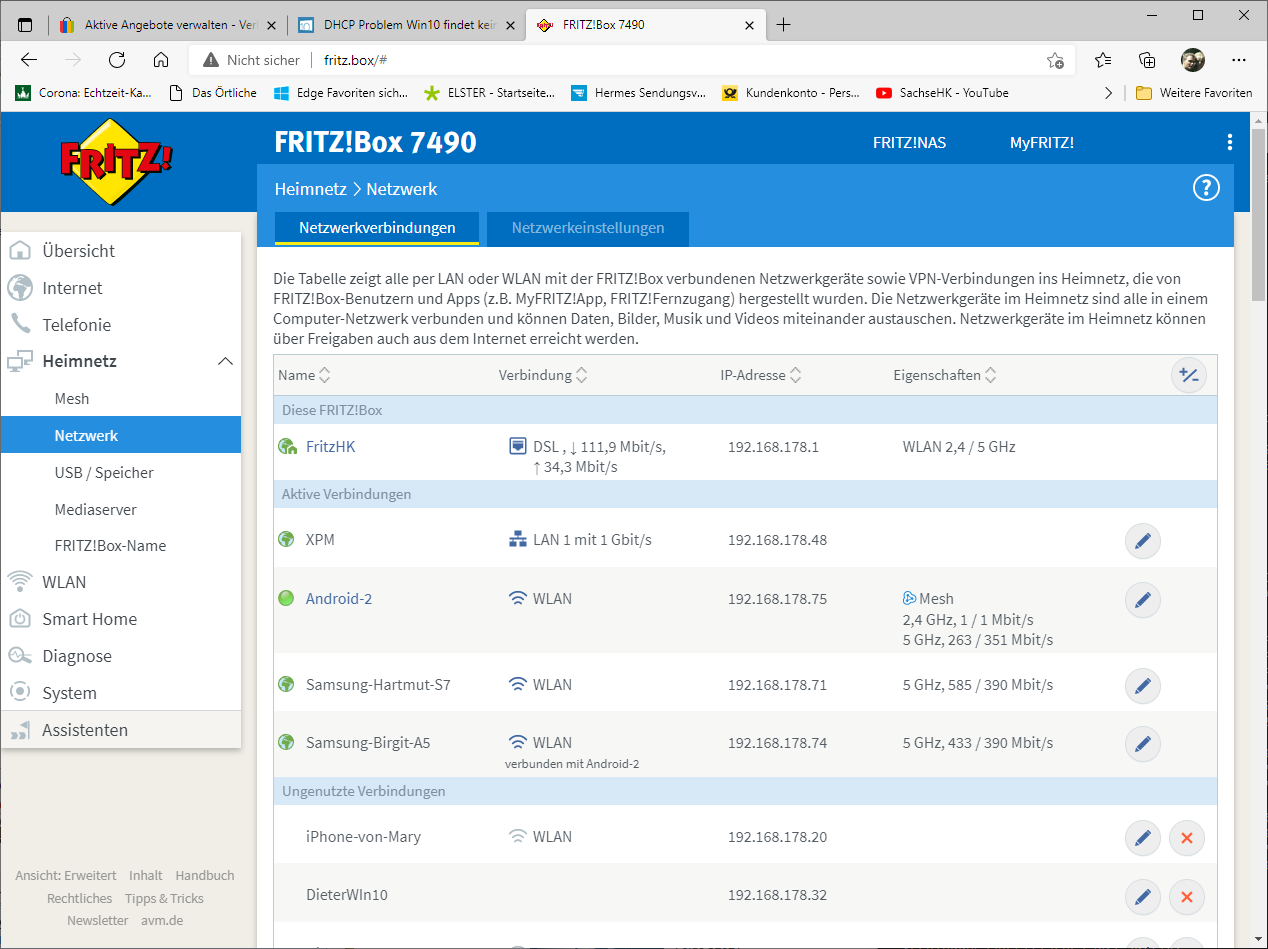1268x949 pixels.
Task: Open the FRITZ!Box help question mark icon
Action: [x=1207, y=188]
